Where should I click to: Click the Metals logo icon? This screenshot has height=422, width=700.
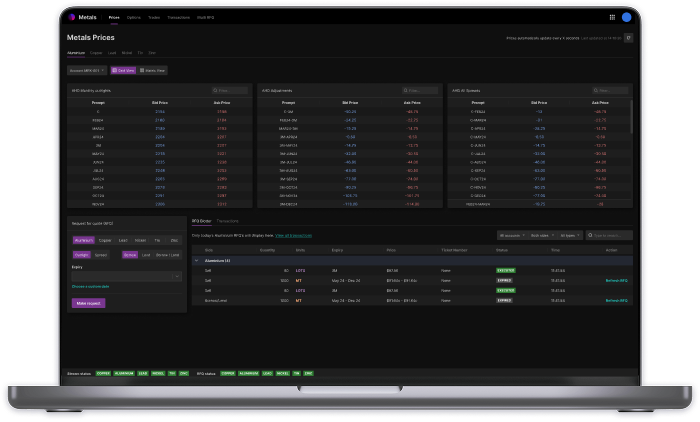coord(71,18)
